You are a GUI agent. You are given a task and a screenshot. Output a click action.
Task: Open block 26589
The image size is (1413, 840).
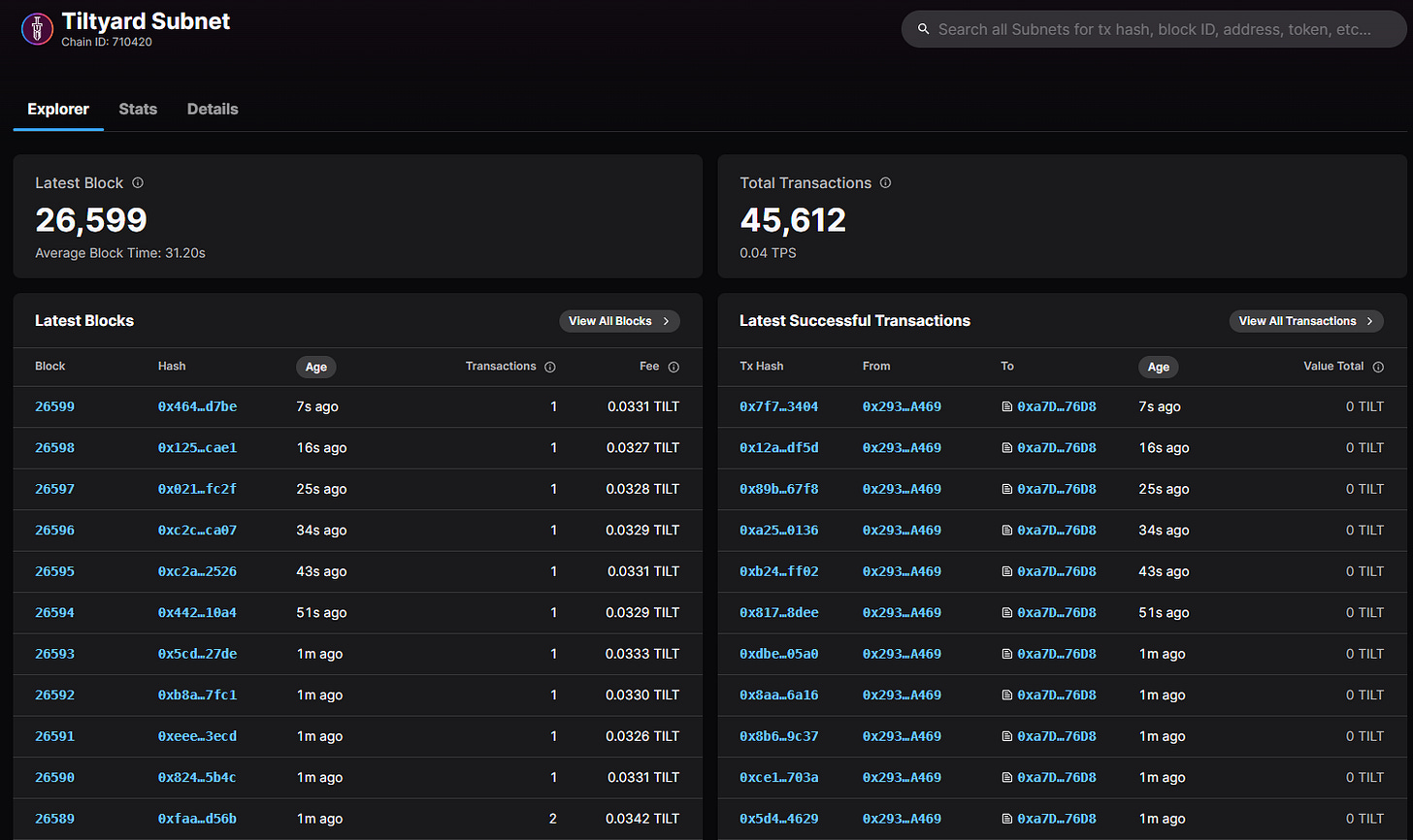54,819
